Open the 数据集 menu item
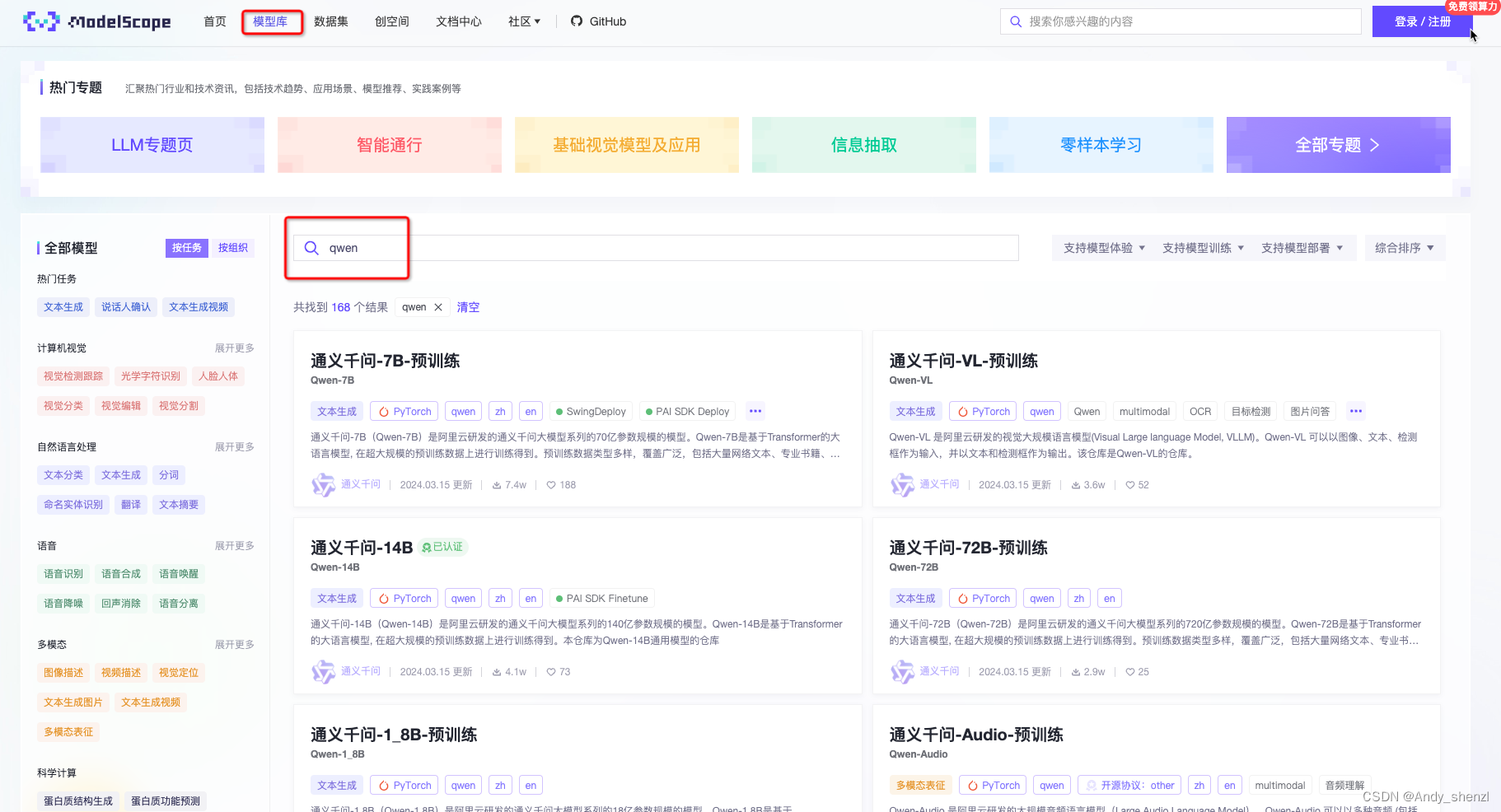The height and width of the screenshot is (812, 1501). click(331, 21)
